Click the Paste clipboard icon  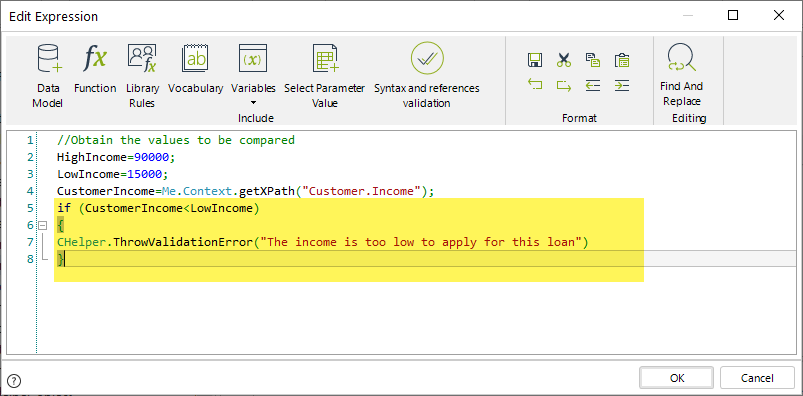click(x=622, y=60)
